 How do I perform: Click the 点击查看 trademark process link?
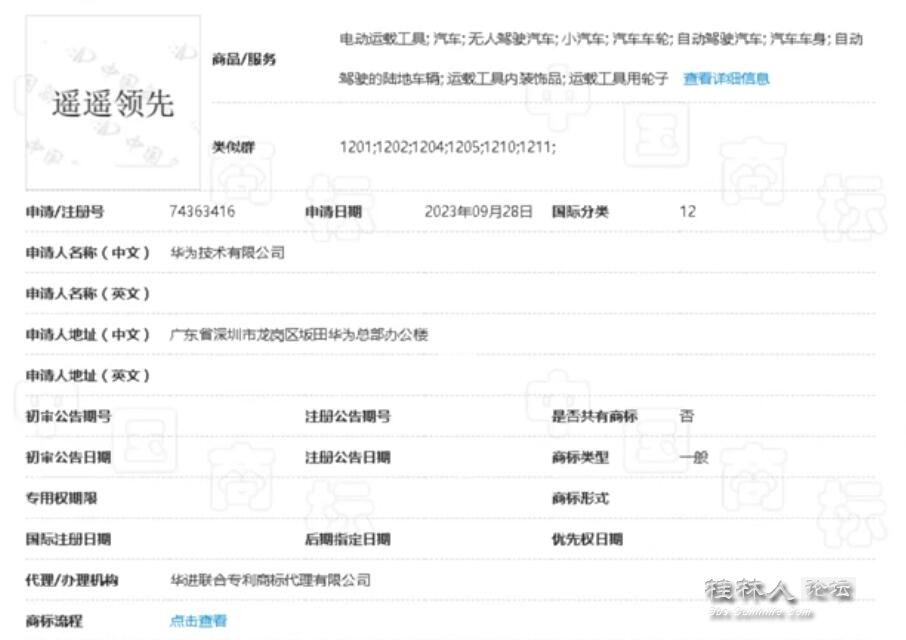coord(198,621)
